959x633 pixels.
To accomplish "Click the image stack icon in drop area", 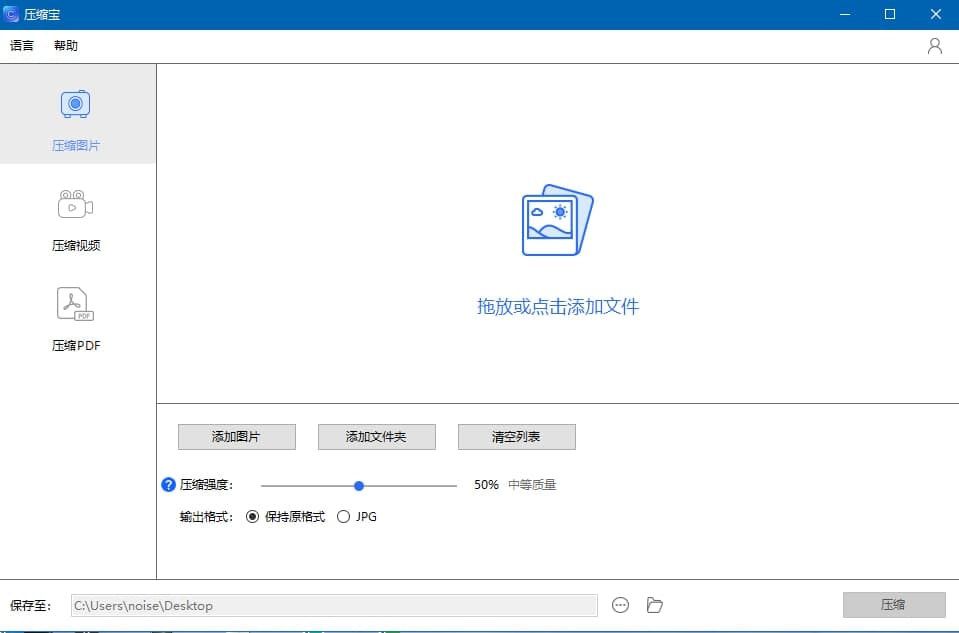I will tap(557, 218).
